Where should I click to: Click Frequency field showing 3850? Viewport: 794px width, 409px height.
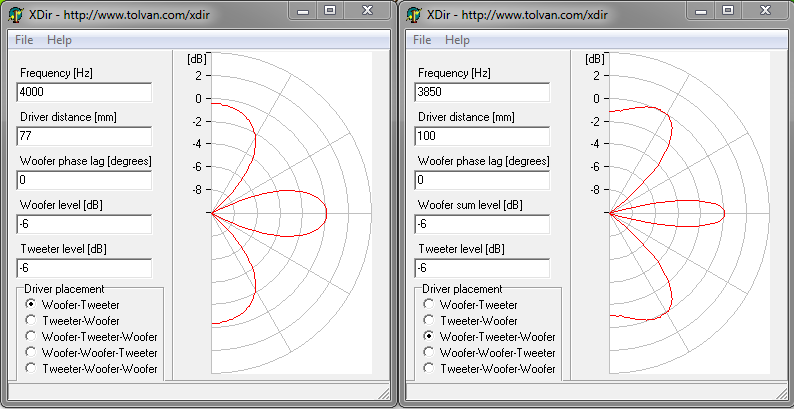482,92
